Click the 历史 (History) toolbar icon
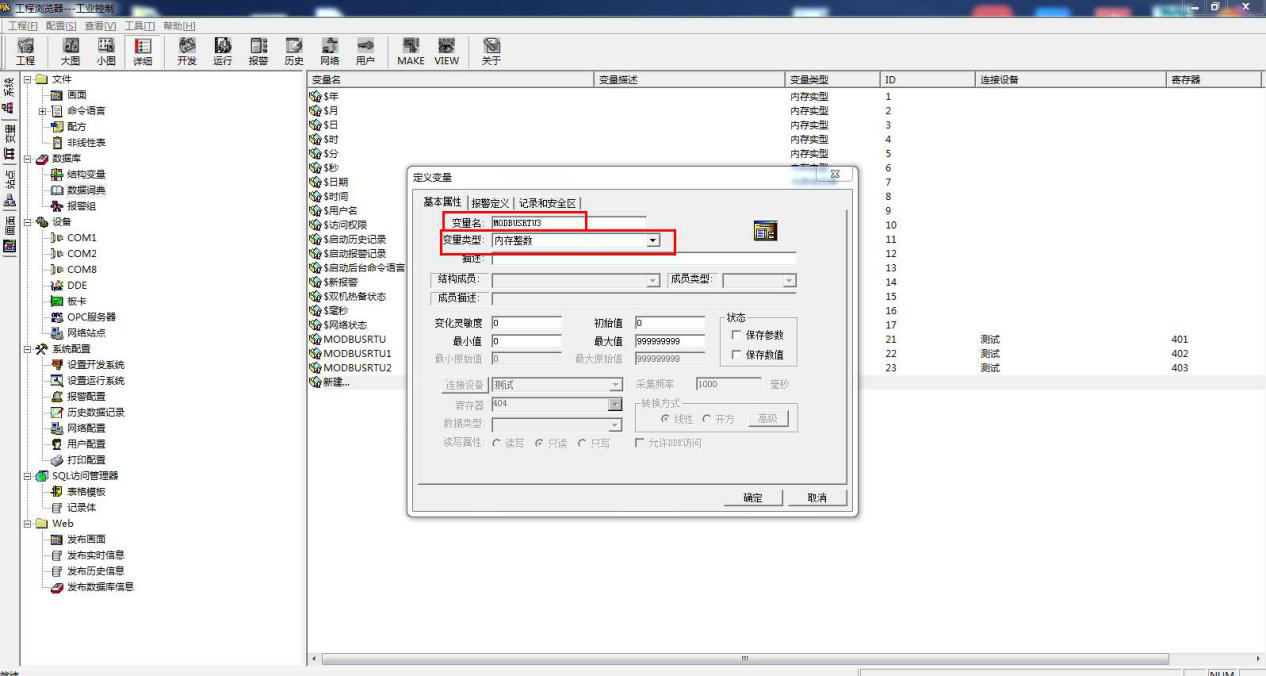Viewport: 1266px width, 676px height. [293, 51]
